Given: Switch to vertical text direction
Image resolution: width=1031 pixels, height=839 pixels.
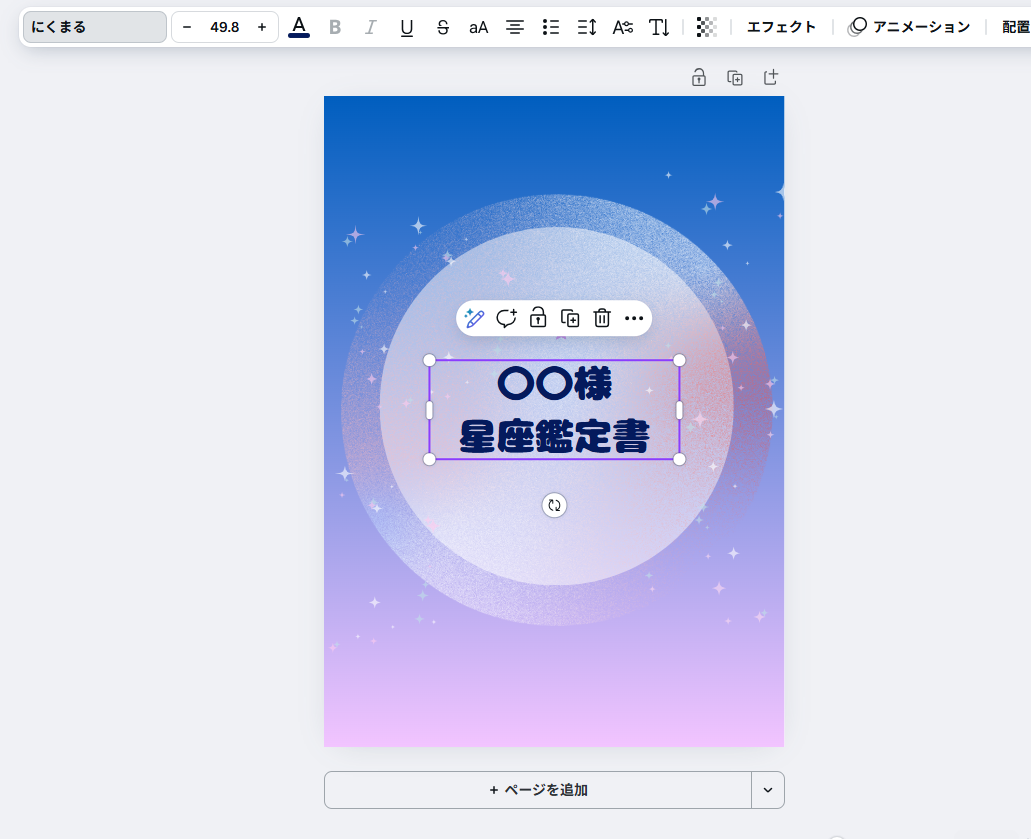Looking at the screenshot, I should coord(659,27).
